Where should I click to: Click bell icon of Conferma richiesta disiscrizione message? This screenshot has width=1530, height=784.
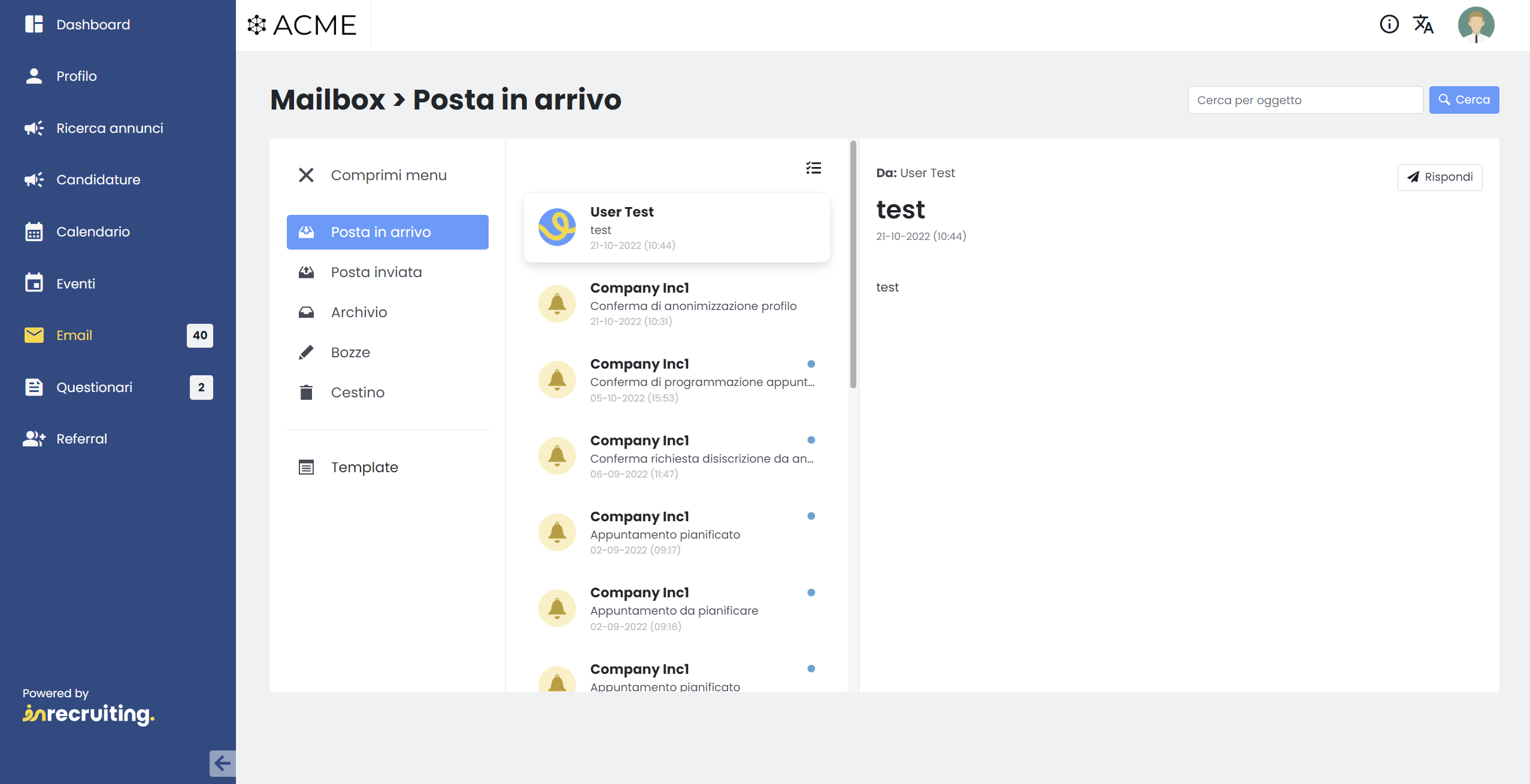click(557, 455)
